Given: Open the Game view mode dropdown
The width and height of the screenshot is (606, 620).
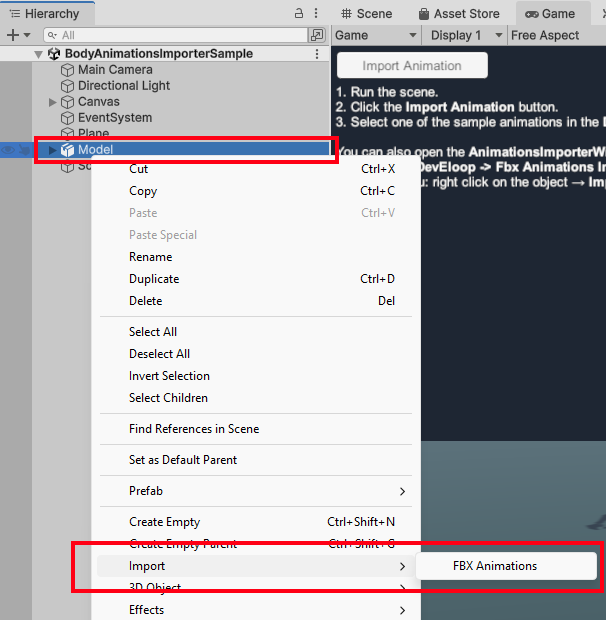Looking at the screenshot, I should click(376, 35).
